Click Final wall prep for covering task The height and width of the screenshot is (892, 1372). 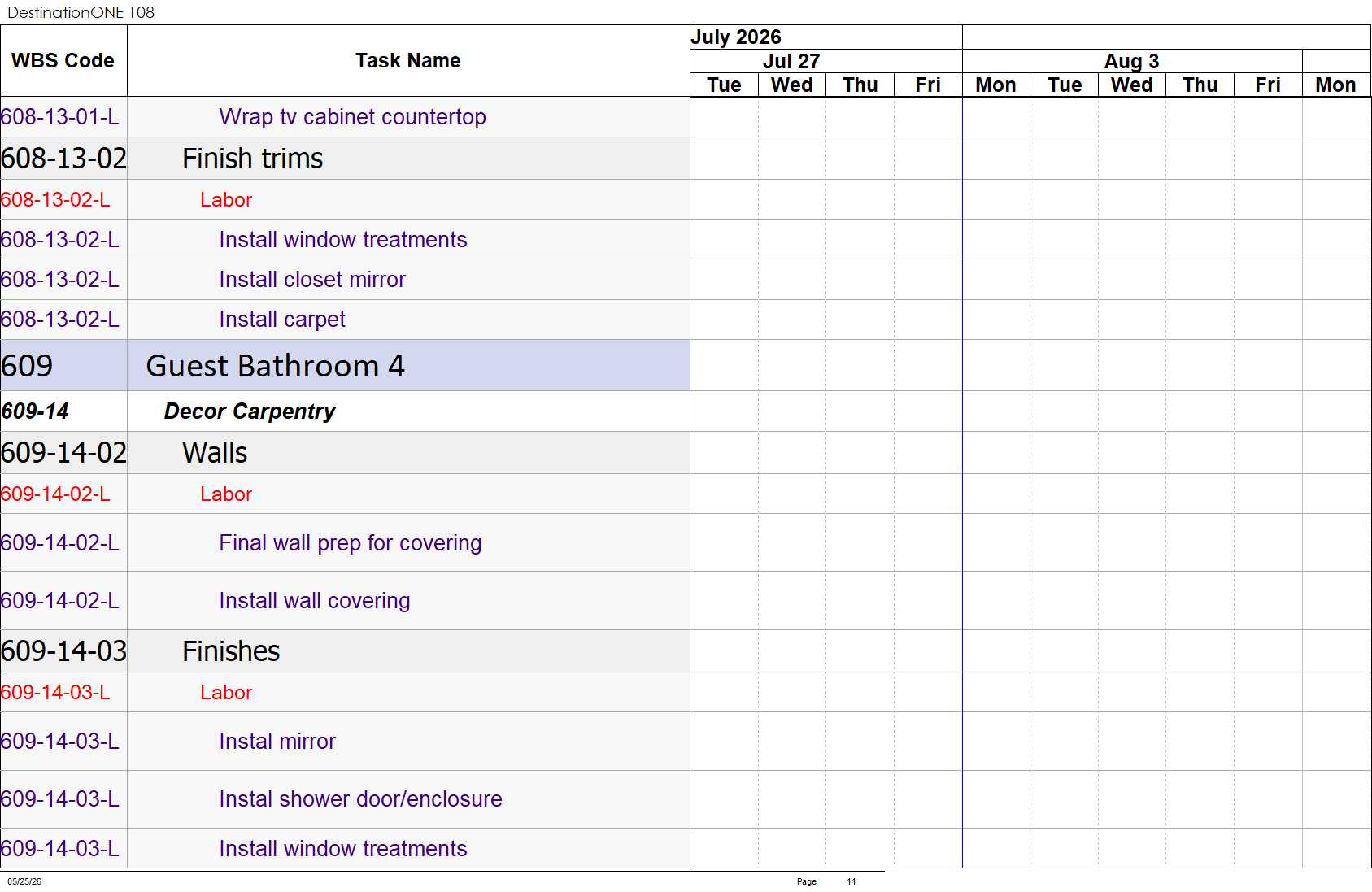tap(350, 543)
